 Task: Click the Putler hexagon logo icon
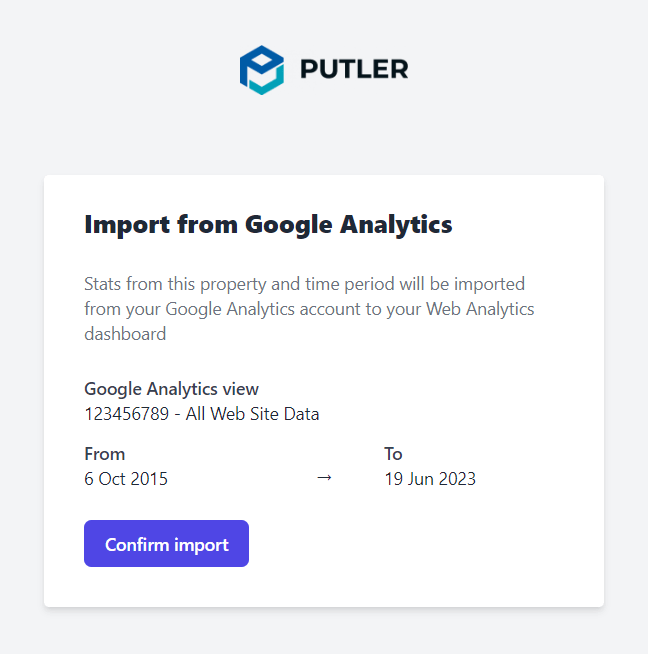point(262,70)
